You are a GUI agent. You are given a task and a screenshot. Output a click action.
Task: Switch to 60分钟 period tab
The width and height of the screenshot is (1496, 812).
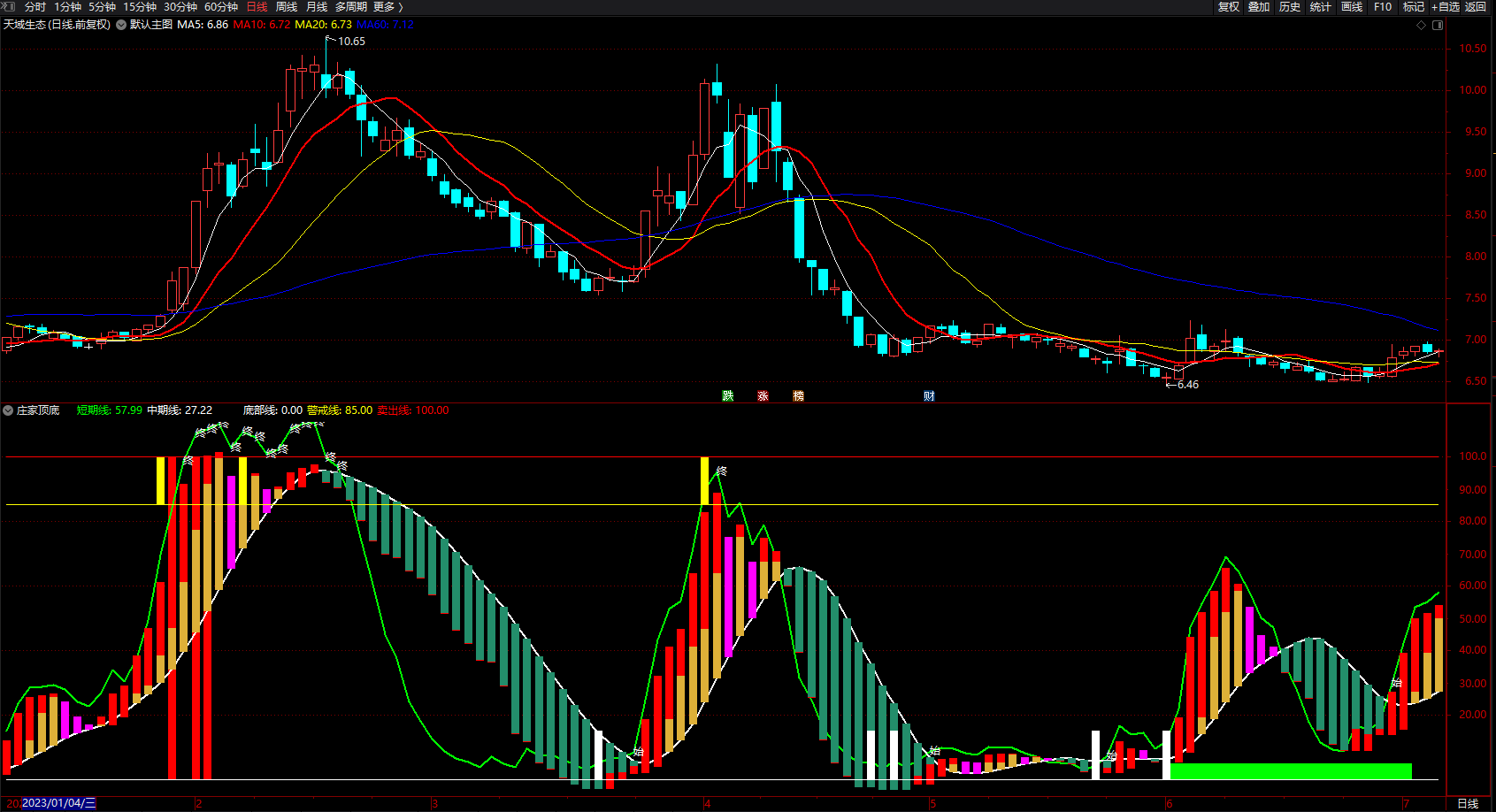tap(221, 7)
